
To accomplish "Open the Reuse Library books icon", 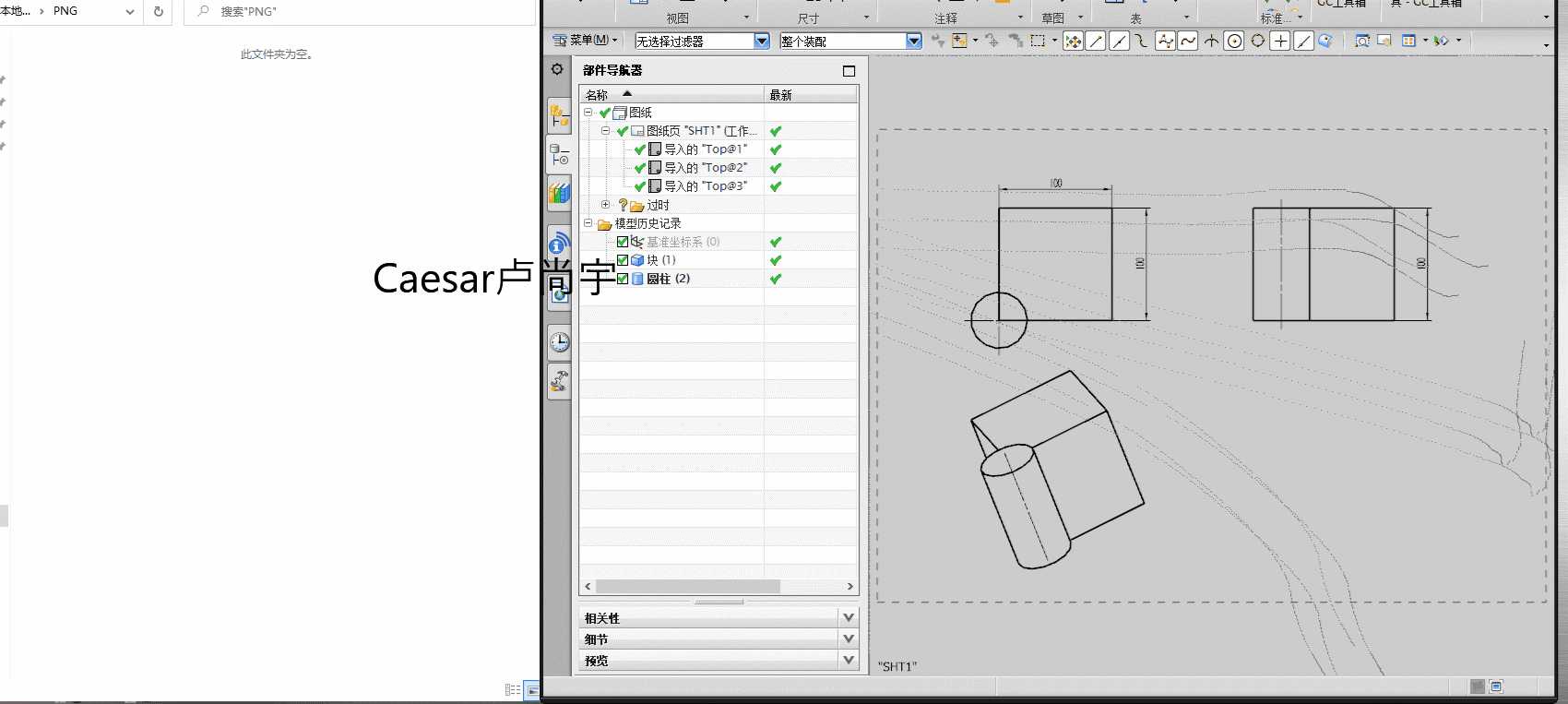I will 559,193.
